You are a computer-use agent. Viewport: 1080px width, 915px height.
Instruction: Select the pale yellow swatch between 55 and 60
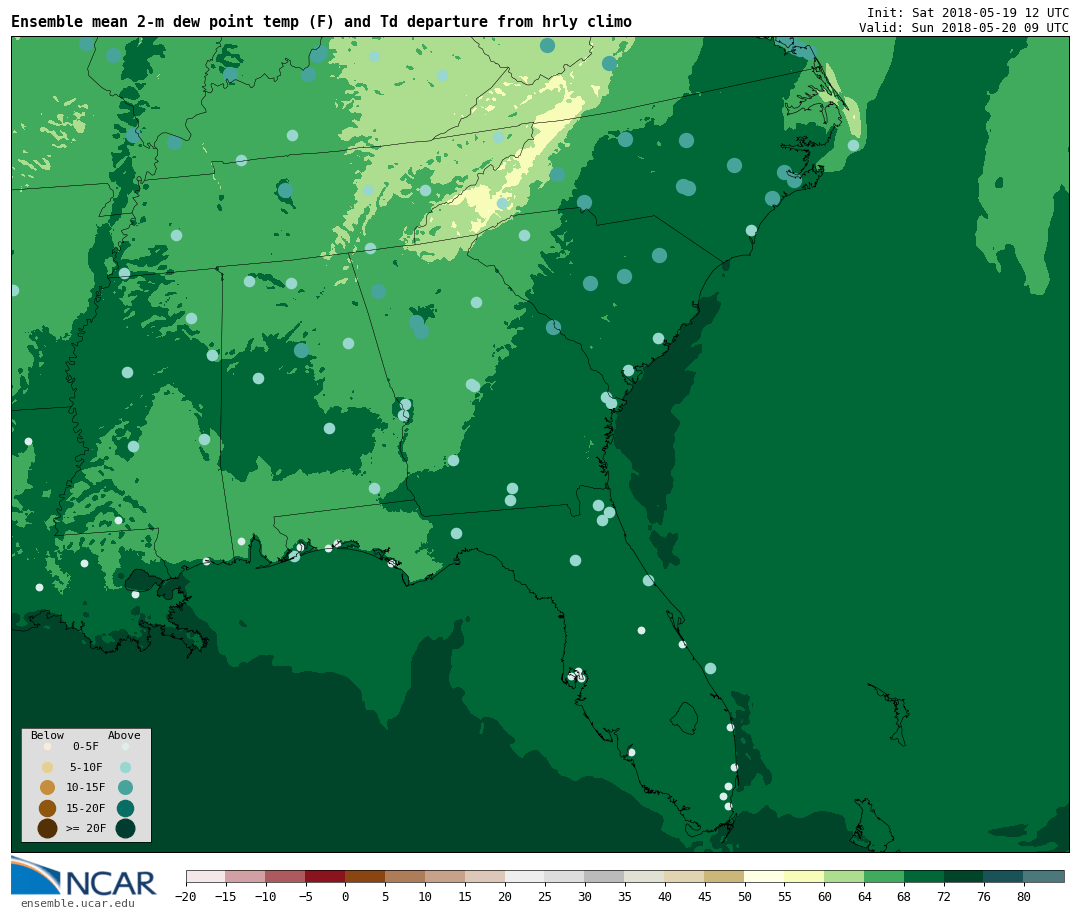804,876
